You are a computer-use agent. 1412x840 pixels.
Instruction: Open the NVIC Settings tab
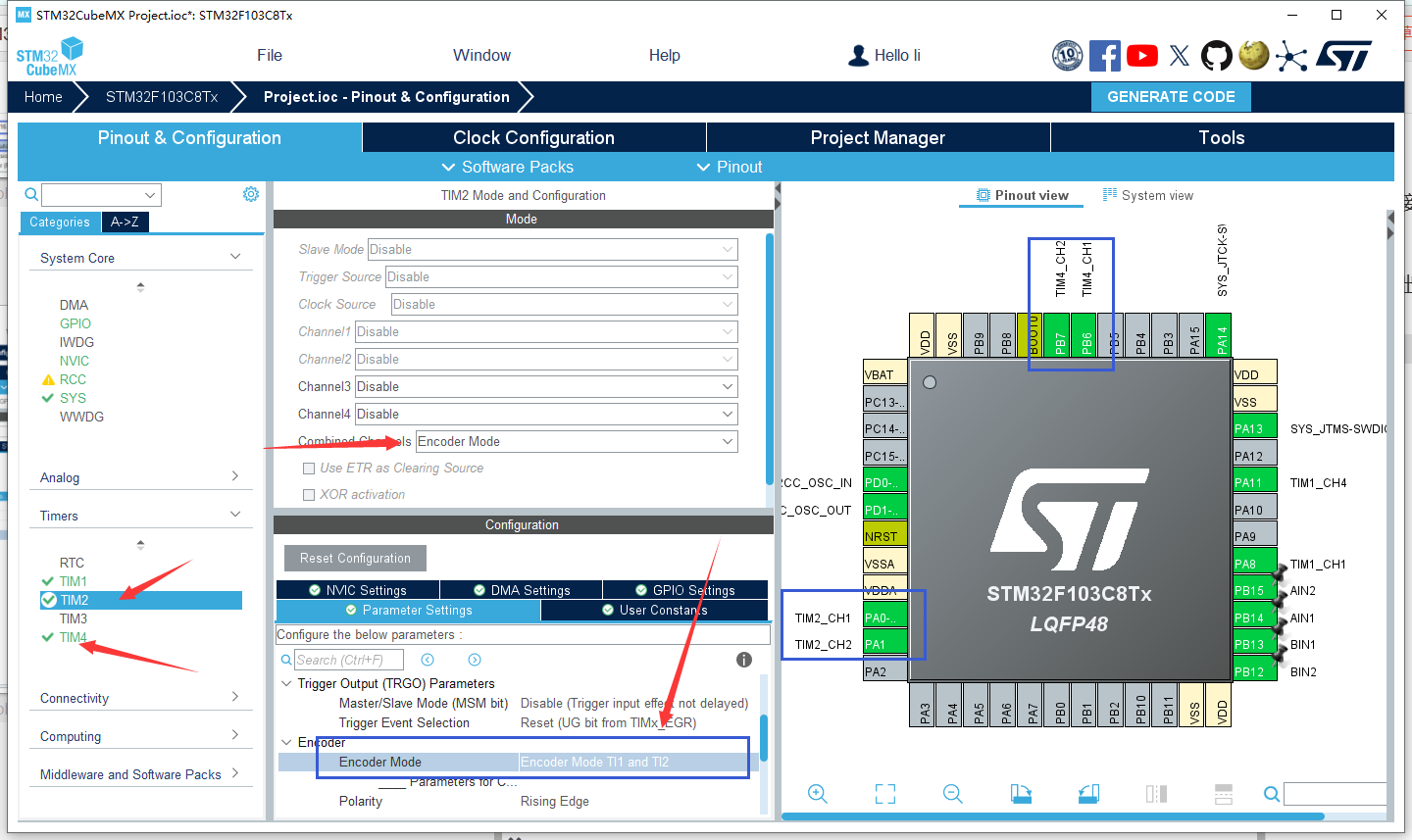pyautogui.click(x=358, y=590)
